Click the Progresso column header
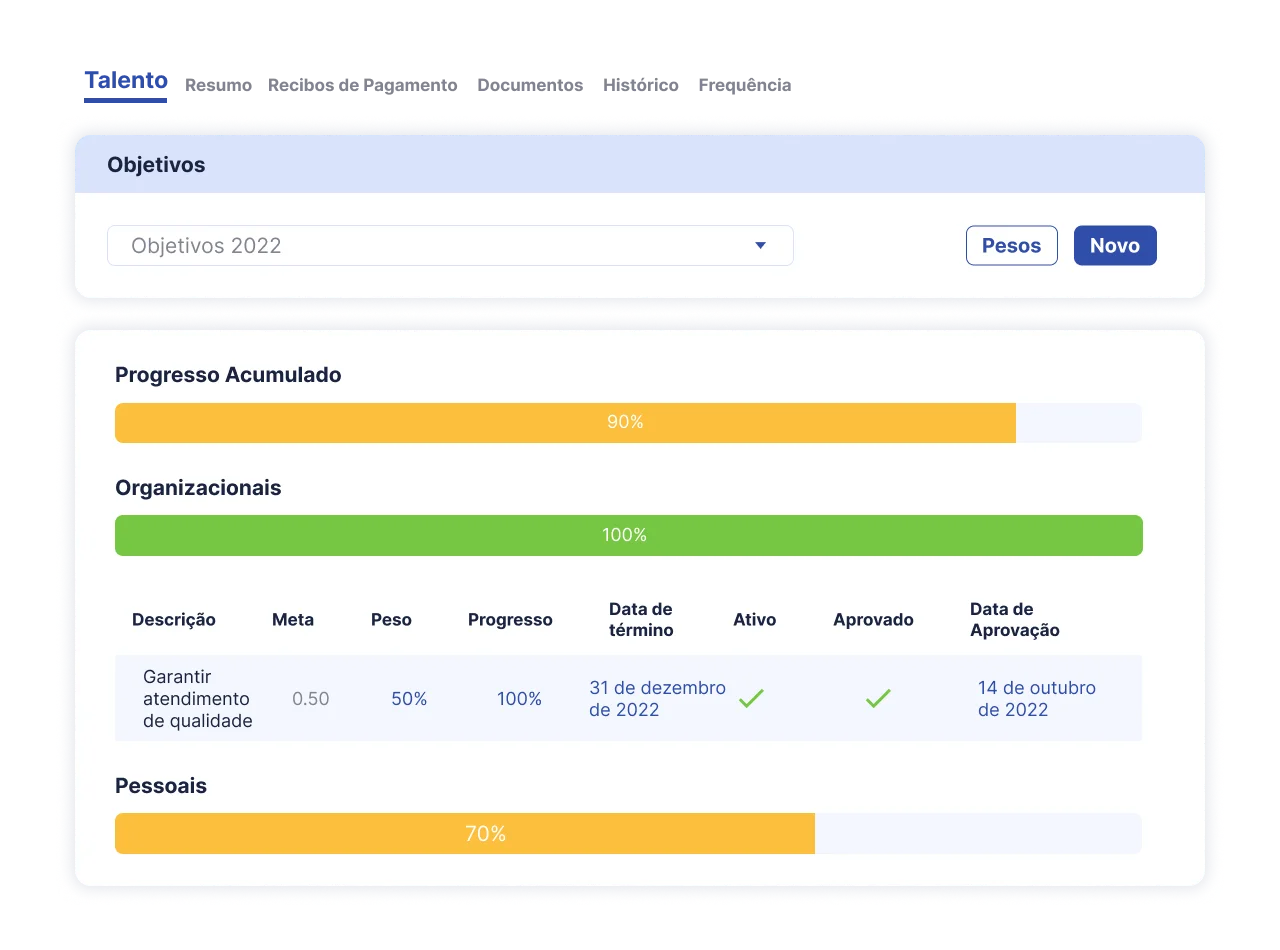The height and width of the screenshot is (950, 1280). pyautogui.click(x=510, y=620)
